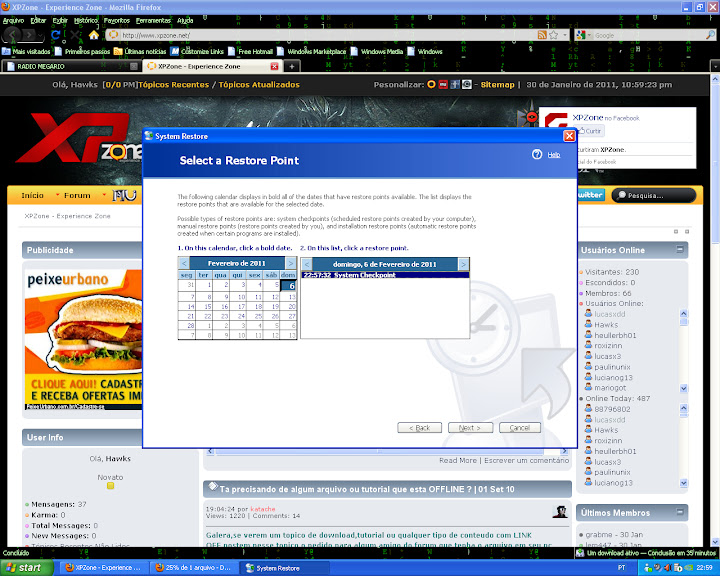Click the tab list dropdown arrow
Viewport: 720px width, 576px height.
click(715, 67)
